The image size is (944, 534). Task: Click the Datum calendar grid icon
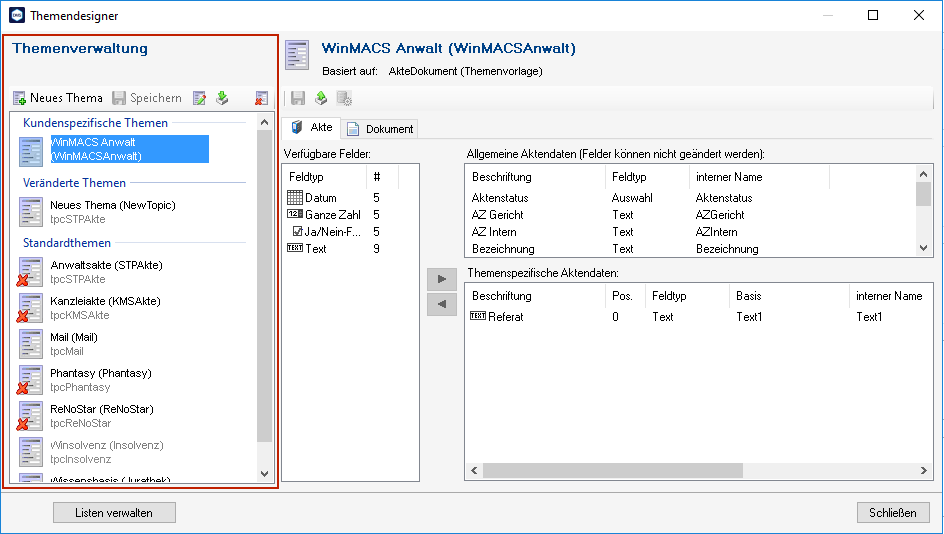(x=295, y=197)
